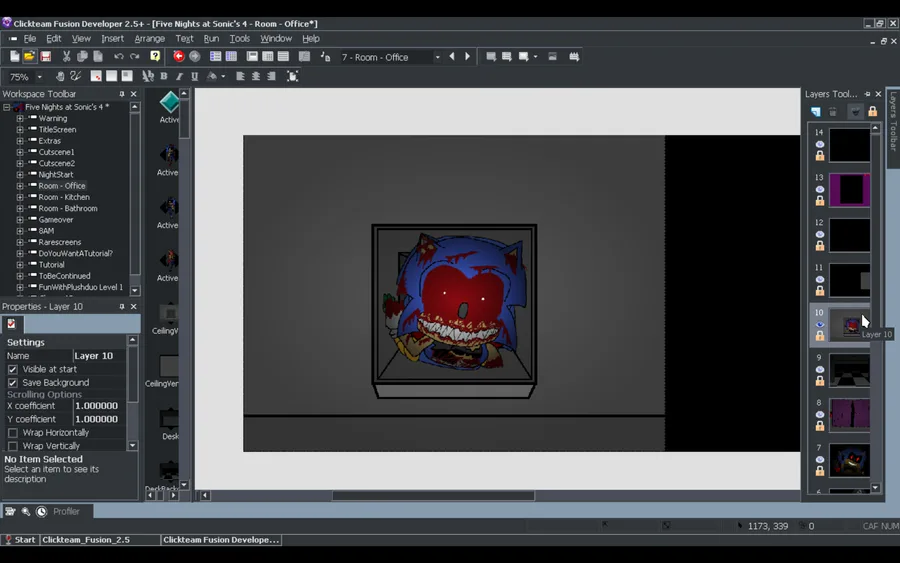
Task: Go to next frame arrow
Action: click(x=467, y=56)
